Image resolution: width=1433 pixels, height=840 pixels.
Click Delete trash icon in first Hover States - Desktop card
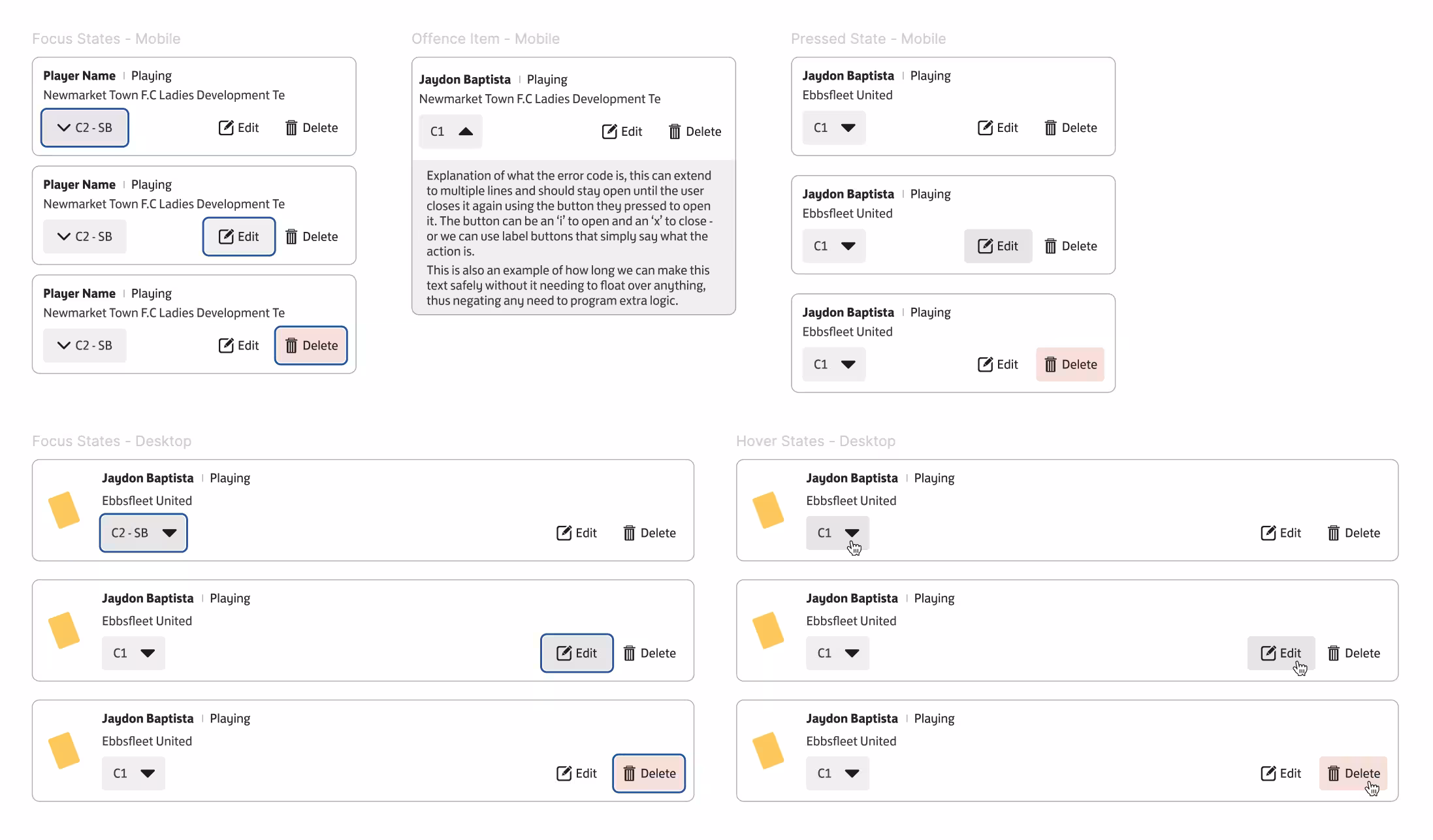click(1334, 533)
